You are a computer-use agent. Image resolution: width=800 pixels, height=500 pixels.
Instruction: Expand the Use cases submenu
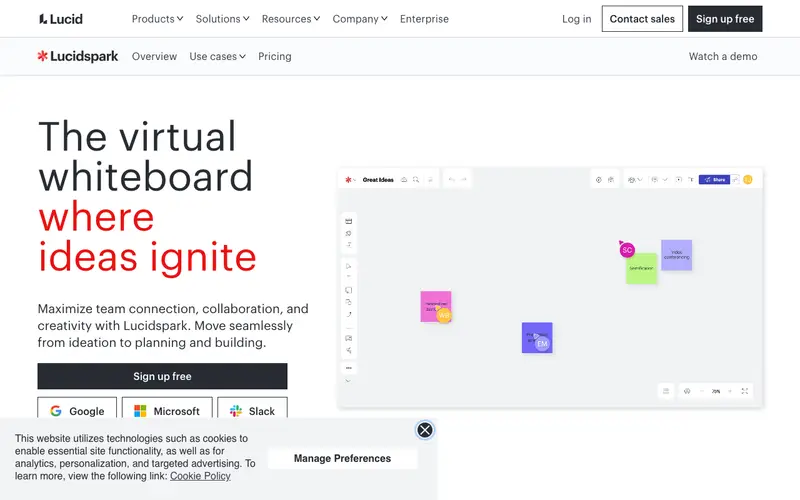pyautogui.click(x=217, y=57)
